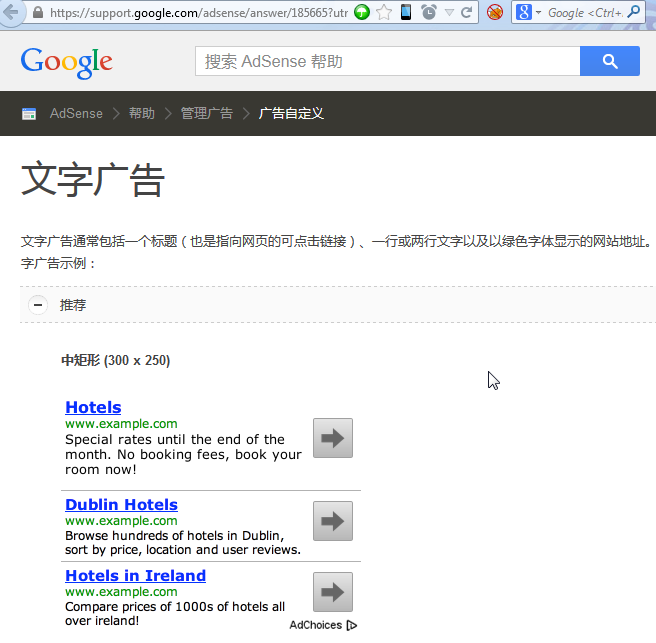656x643 pixels.
Task: Click www.example.com under Hotels ad
Action: (121, 424)
